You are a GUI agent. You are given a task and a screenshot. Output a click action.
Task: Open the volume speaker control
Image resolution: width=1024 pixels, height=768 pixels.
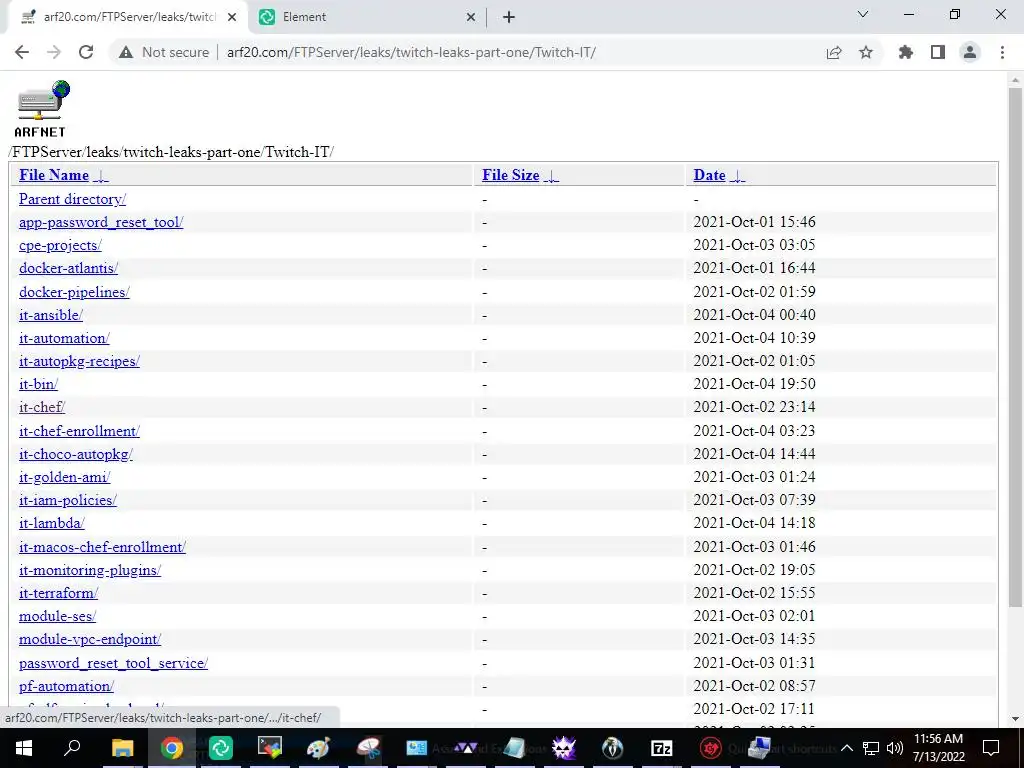[895, 748]
